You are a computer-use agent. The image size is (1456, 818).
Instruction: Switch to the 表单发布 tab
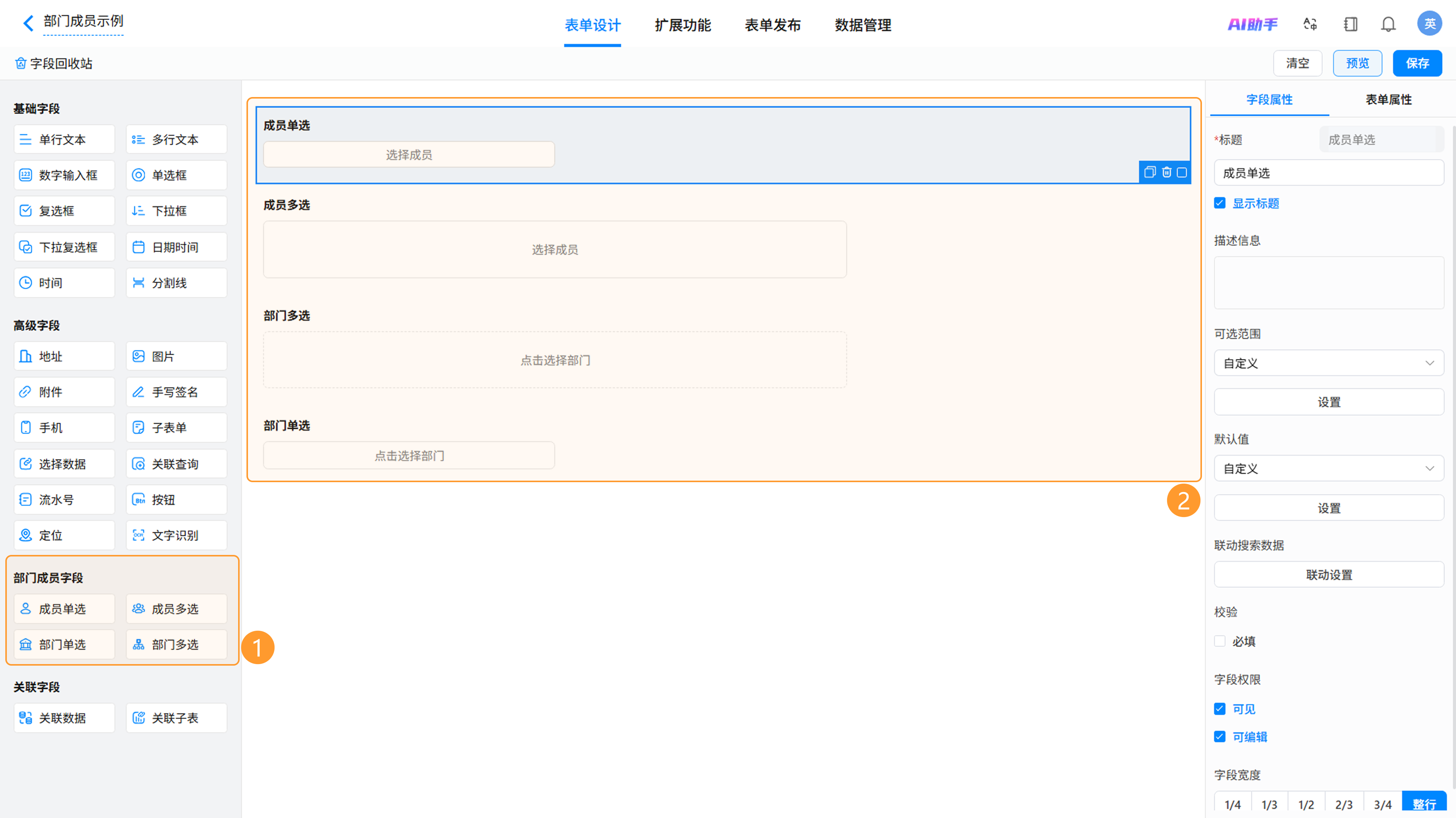pos(773,25)
